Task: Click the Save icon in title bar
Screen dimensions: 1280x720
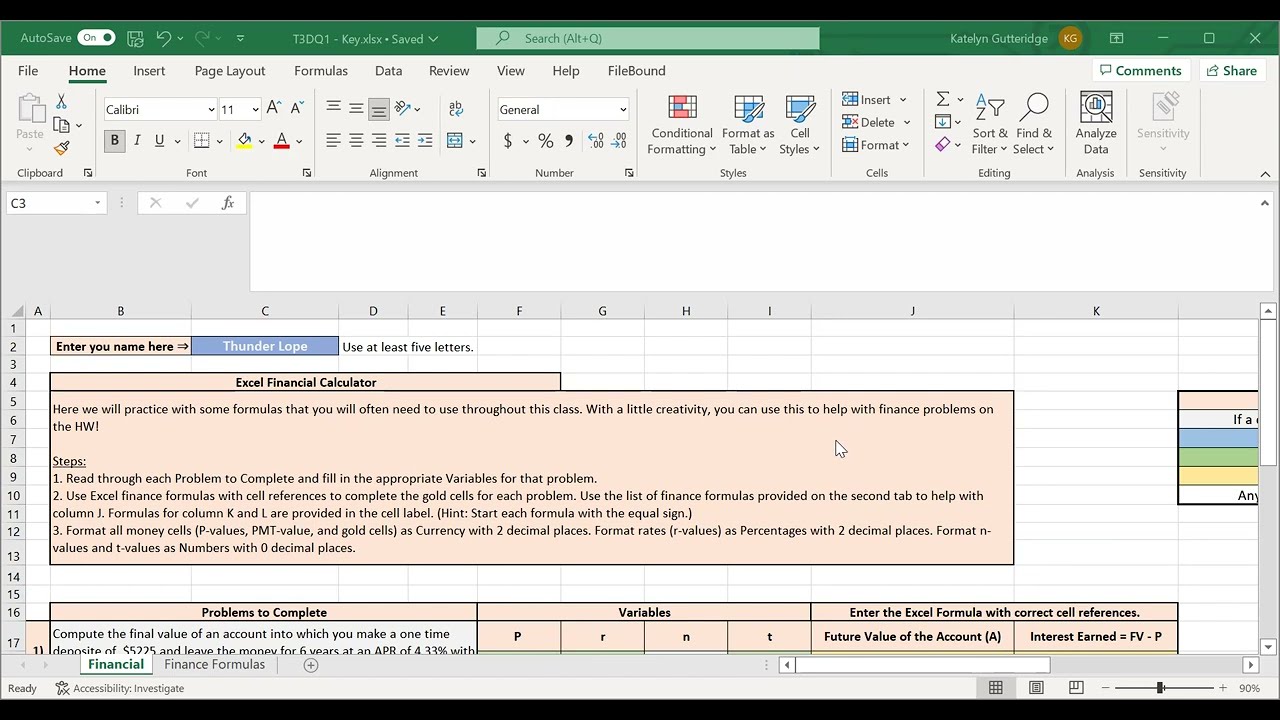Action: pos(136,38)
